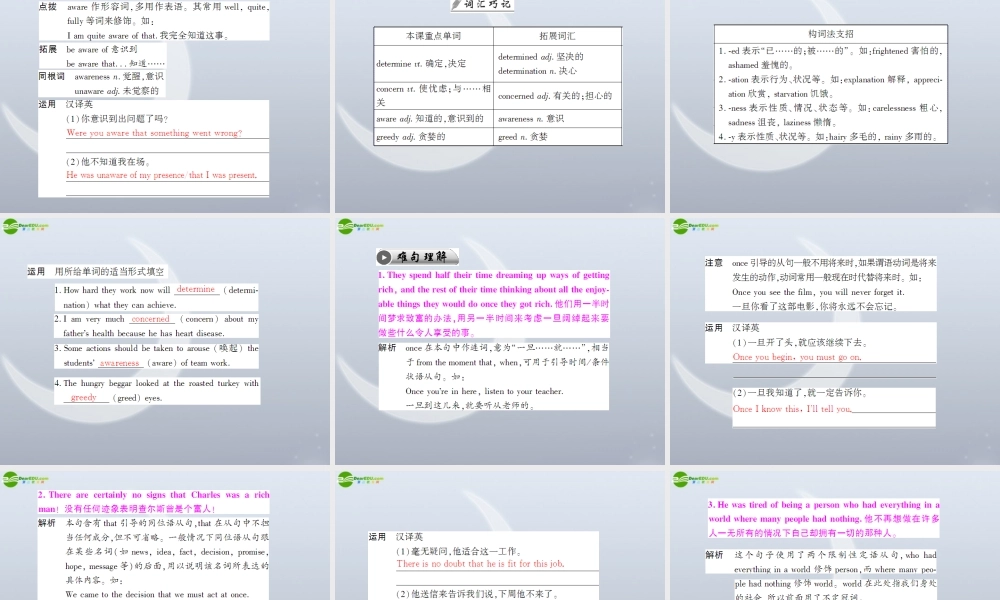
Task: Click the cell 'concern vt. 使忧虑'
Action: click(433, 96)
